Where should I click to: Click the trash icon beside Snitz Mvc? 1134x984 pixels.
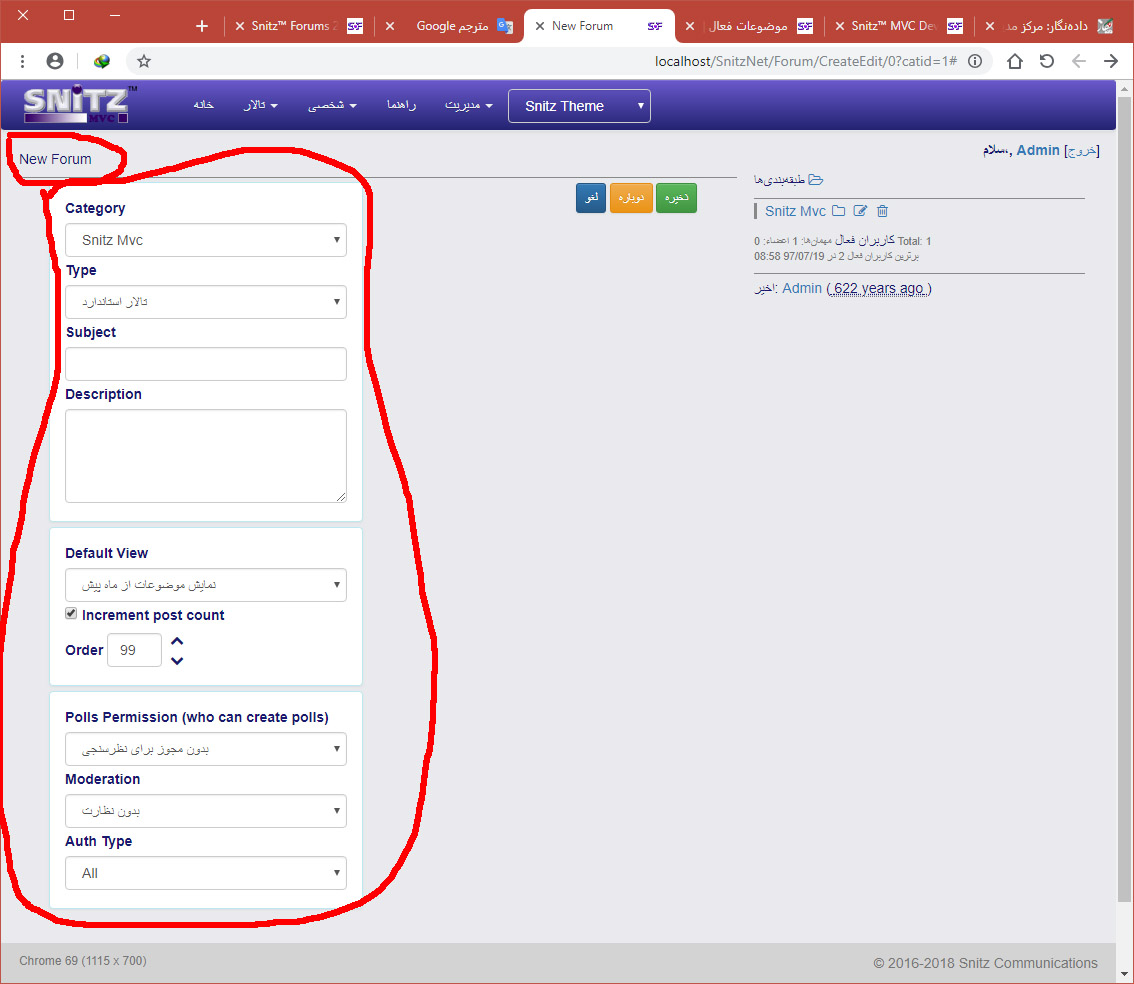tap(882, 211)
